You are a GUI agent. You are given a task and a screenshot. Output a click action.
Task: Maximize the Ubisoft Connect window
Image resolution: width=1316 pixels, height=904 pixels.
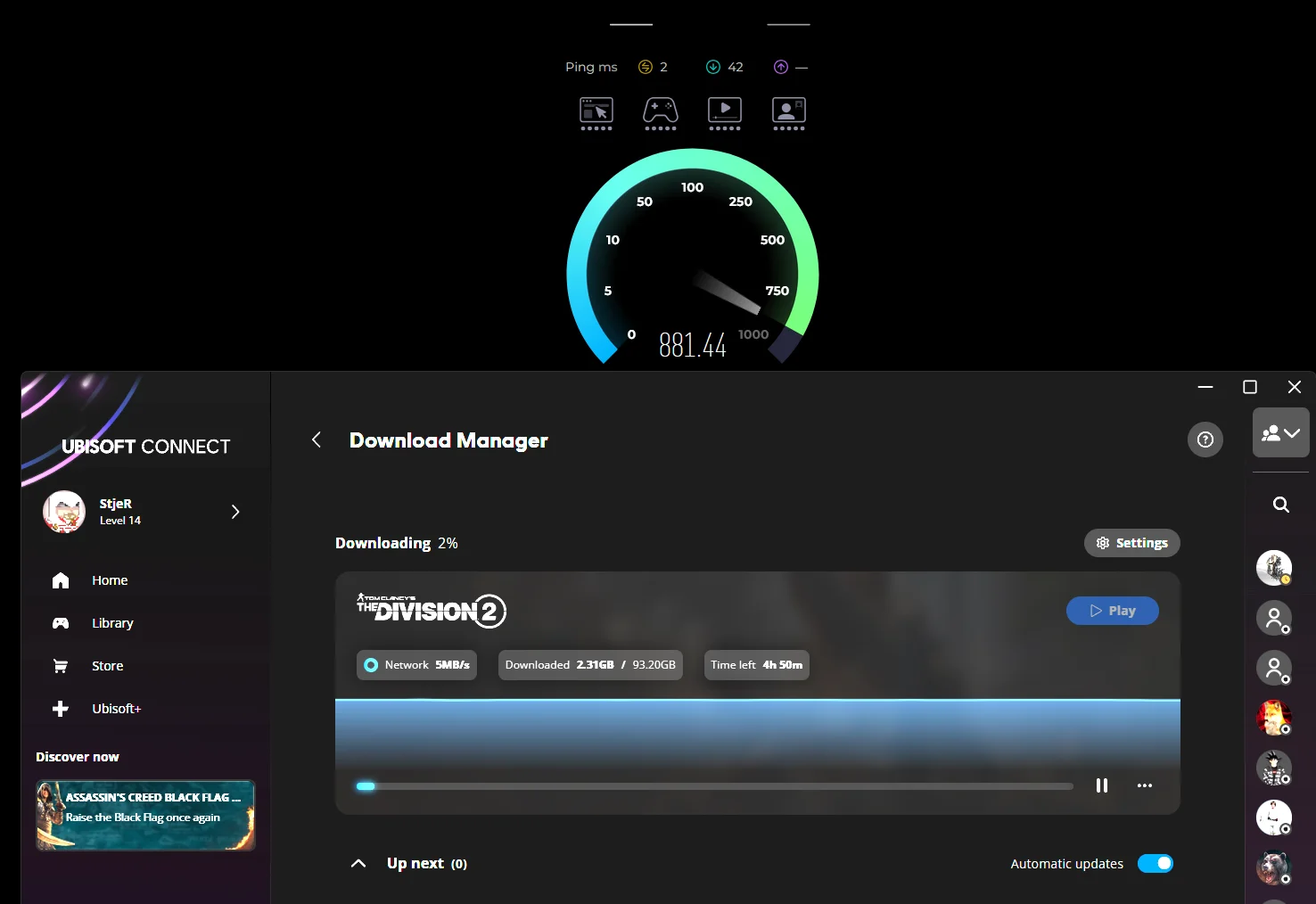tap(1250, 387)
